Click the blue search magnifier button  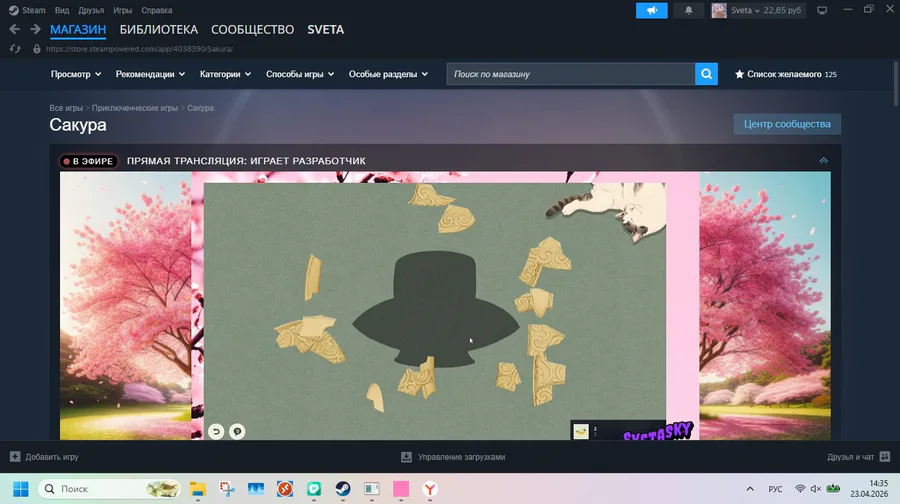click(707, 74)
